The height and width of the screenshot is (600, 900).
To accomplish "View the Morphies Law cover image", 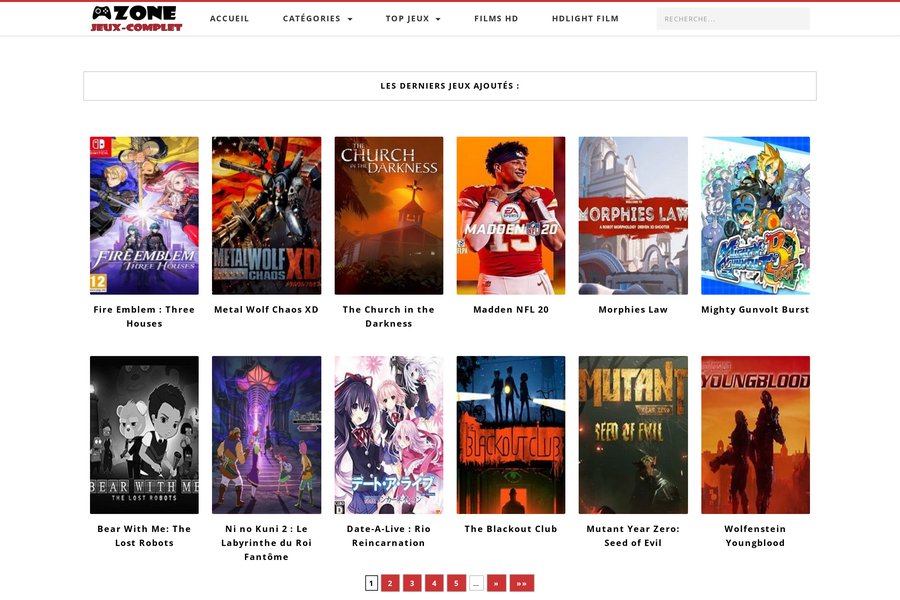I will tap(633, 215).
